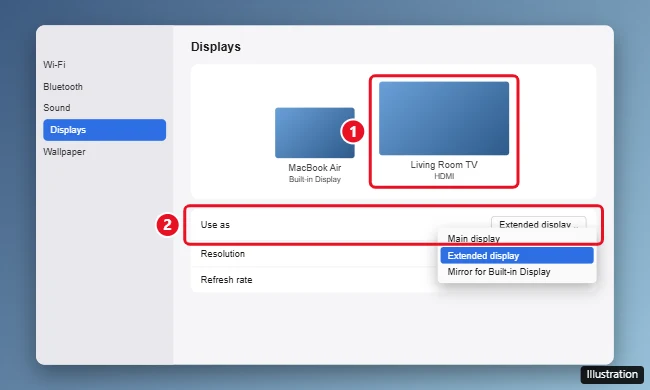The height and width of the screenshot is (390, 650).
Task: Select the Displays sidebar item
Action: pos(104,130)
